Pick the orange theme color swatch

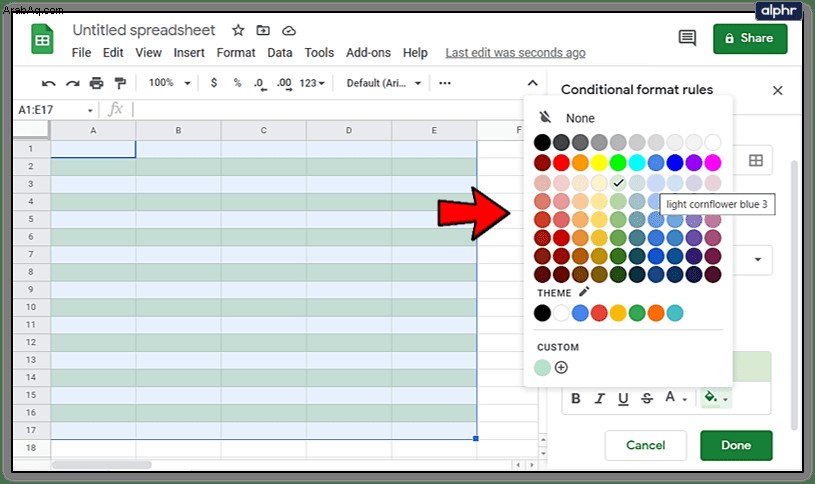point(656,313)
